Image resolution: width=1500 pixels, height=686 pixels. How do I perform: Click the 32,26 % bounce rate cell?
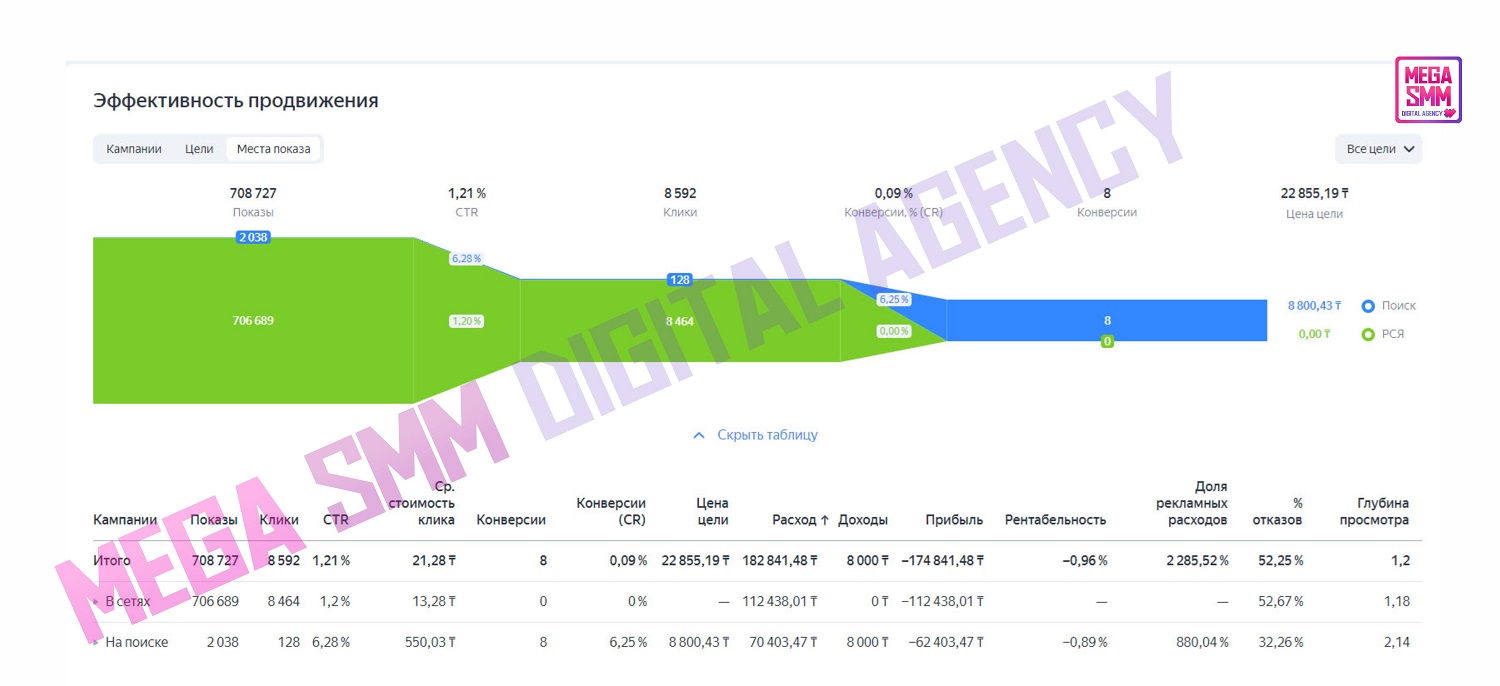(x=1280, y=642)
